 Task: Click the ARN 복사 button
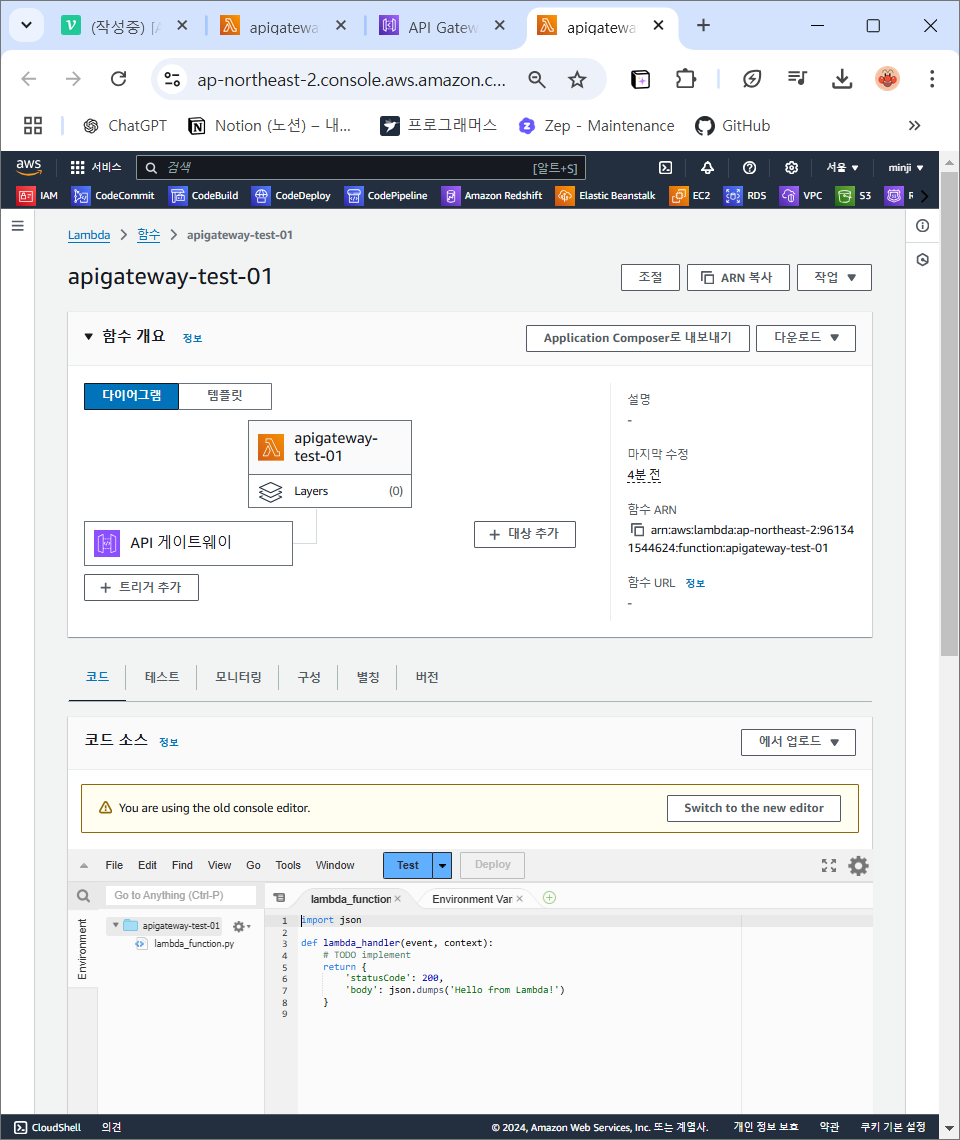(x=737, y=277)
